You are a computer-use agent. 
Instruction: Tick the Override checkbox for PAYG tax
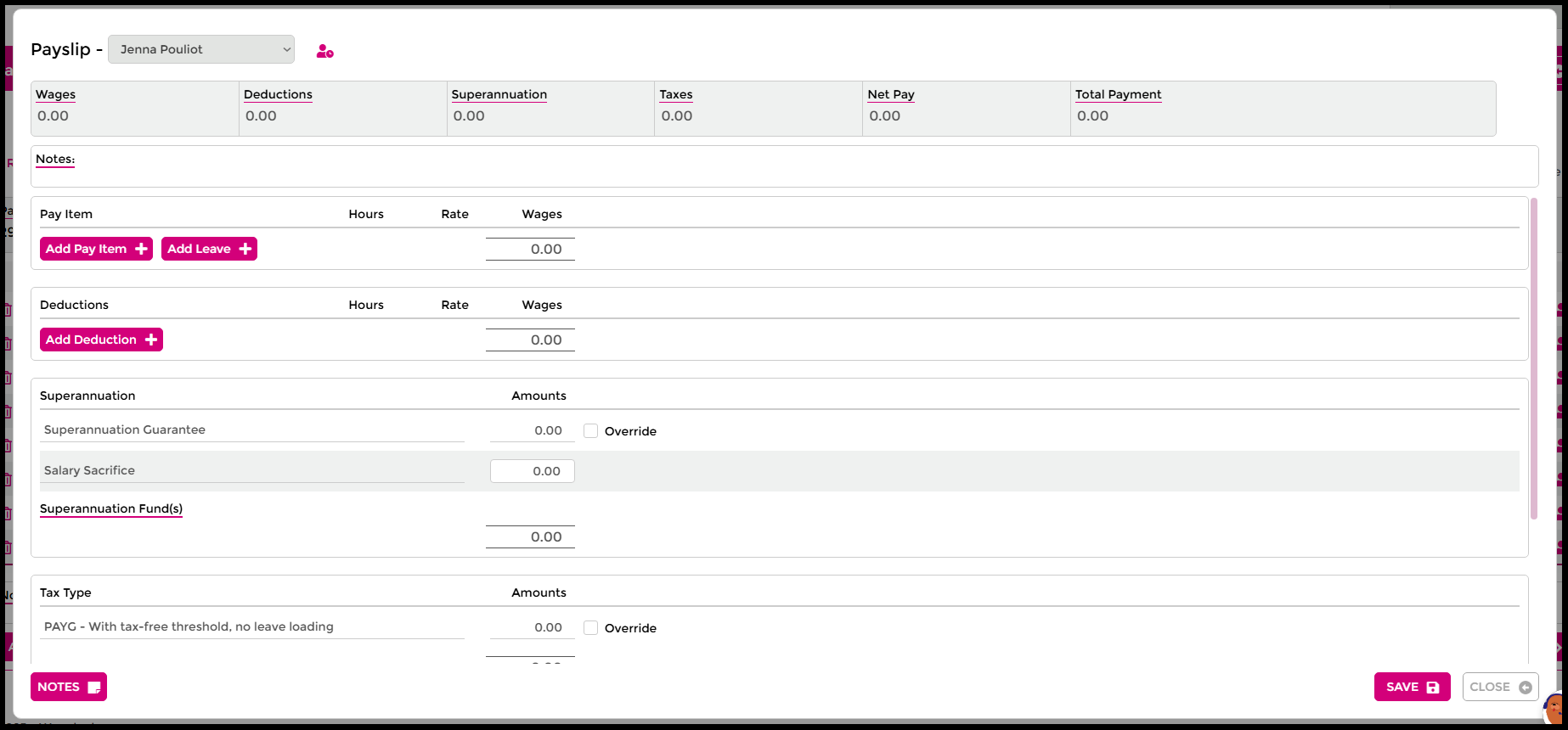tap(590, 628)
